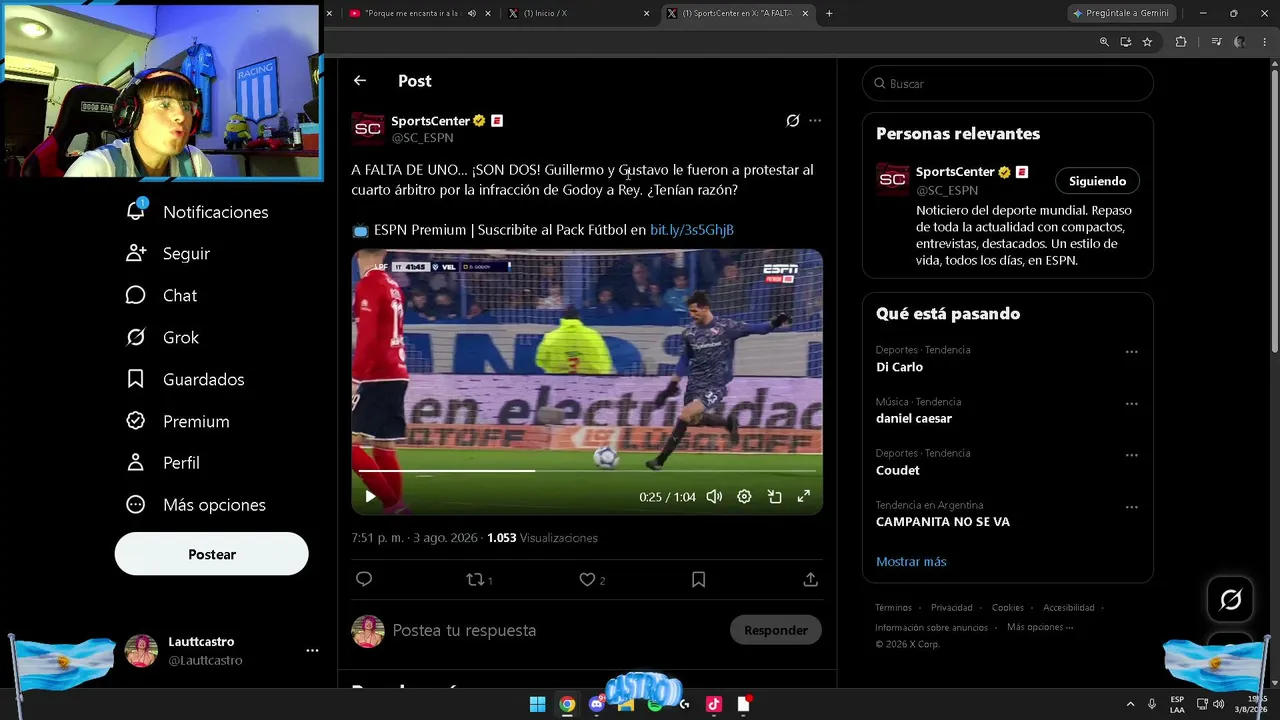Viewport: 1280px width, 720px height.
Task: Open Guardados bookmarks page
Action: pos(185,379)
